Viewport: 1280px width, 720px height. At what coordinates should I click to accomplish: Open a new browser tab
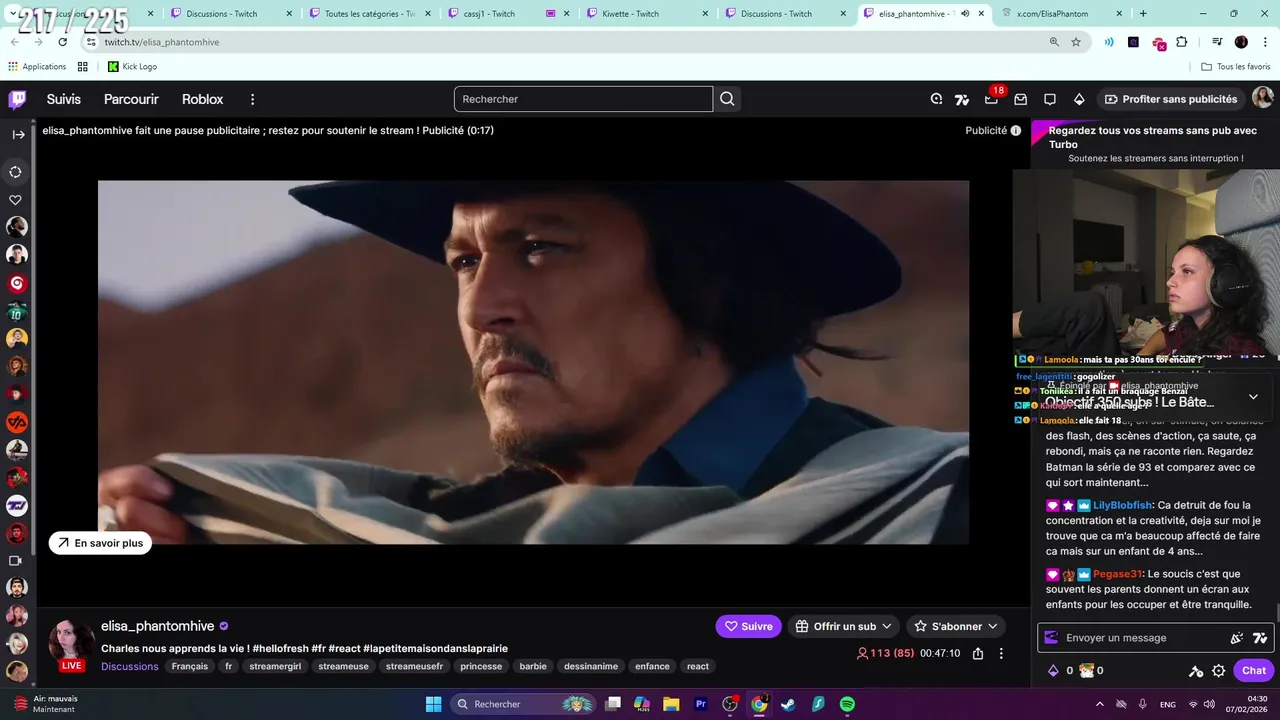pos(1143,14)
